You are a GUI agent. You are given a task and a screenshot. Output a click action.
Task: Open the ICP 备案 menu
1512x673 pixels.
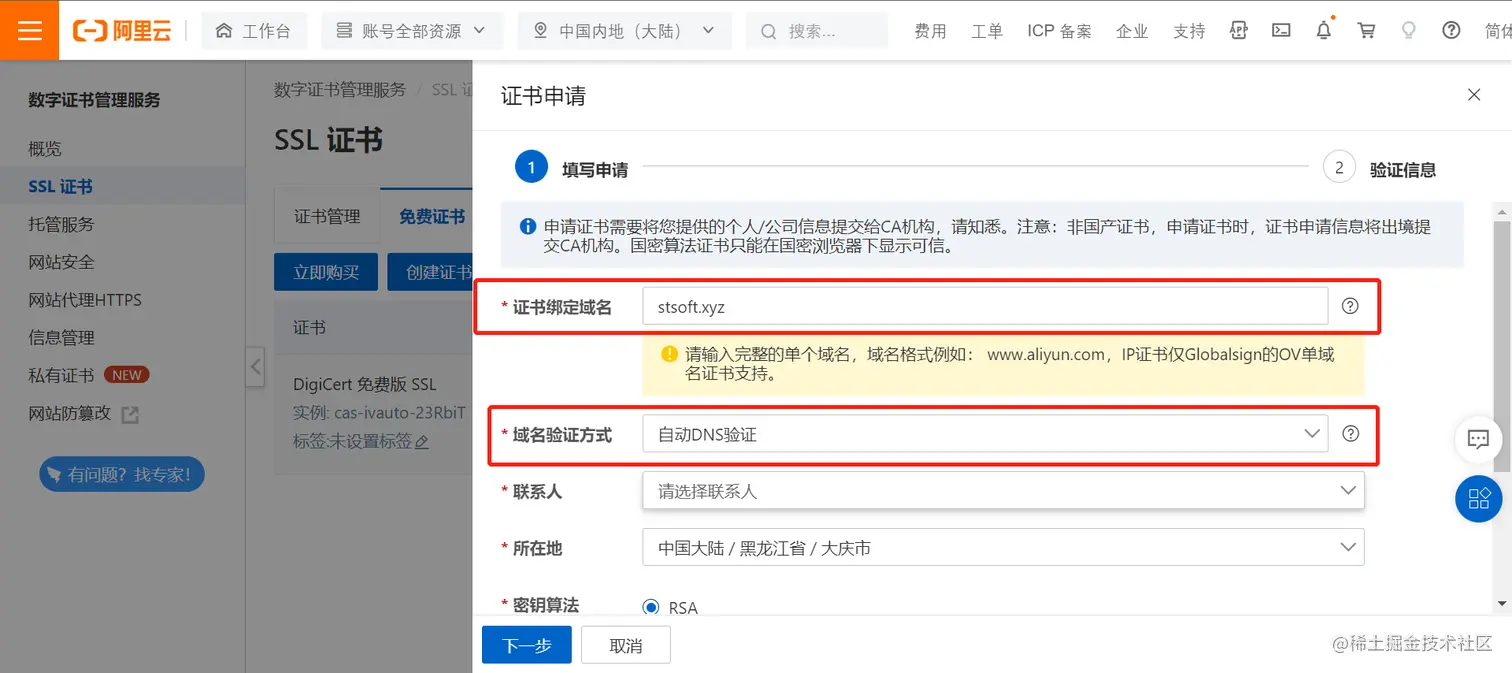pos(1059,31)
